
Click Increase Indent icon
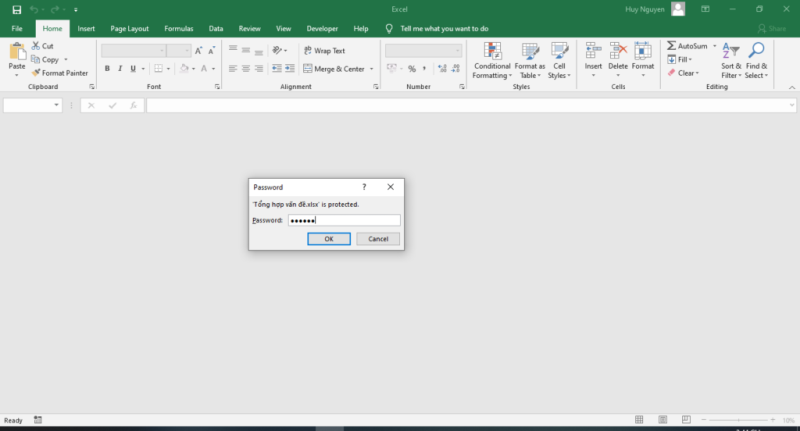[x=290, y=68]
